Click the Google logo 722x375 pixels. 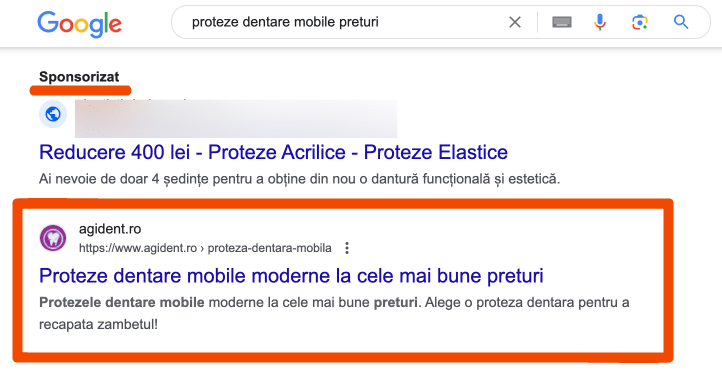click(80, 24)
